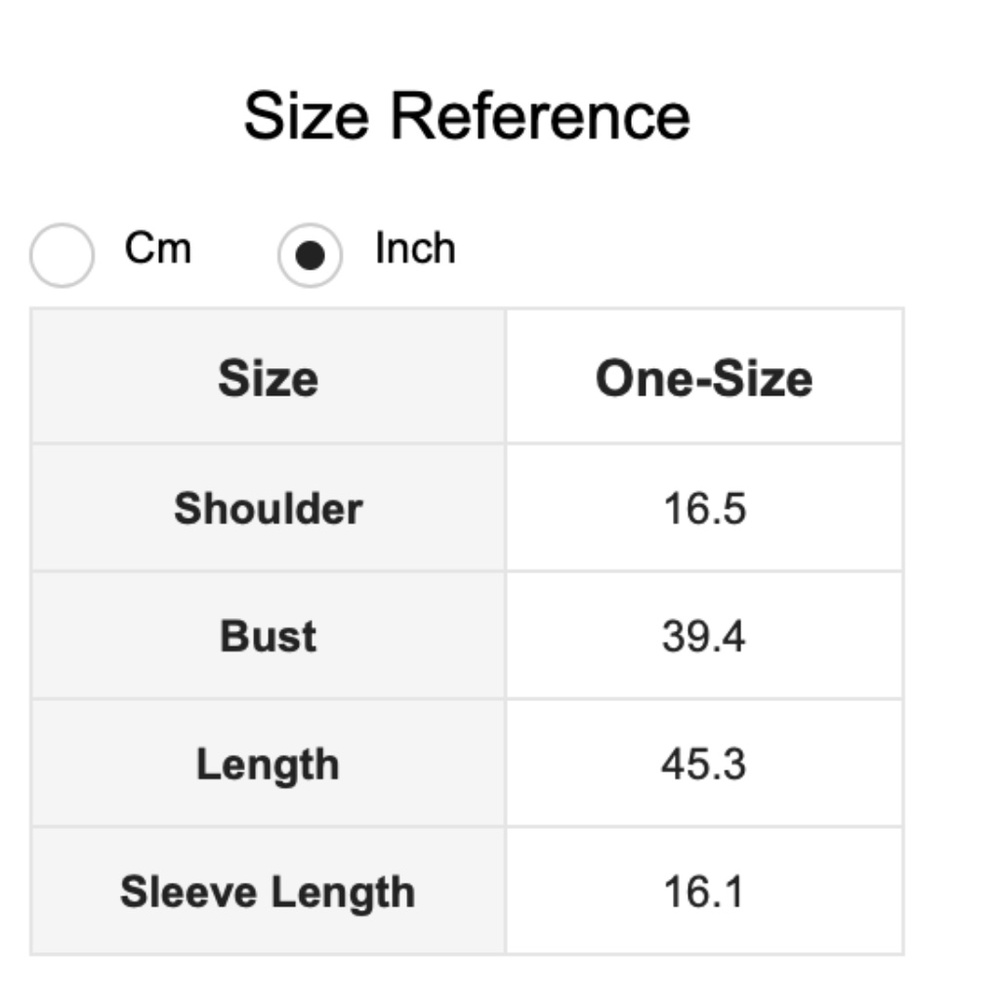
Task: Click the 'Cm' unit text label
Action: click(x=157, y=248)
